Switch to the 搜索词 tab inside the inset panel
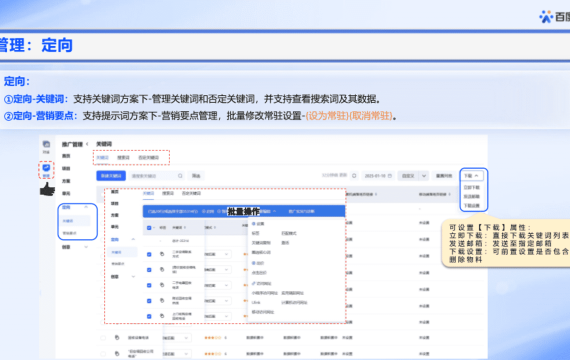This screenshot has height=360, width=570. pyautogui.click(x=168, y=193)
